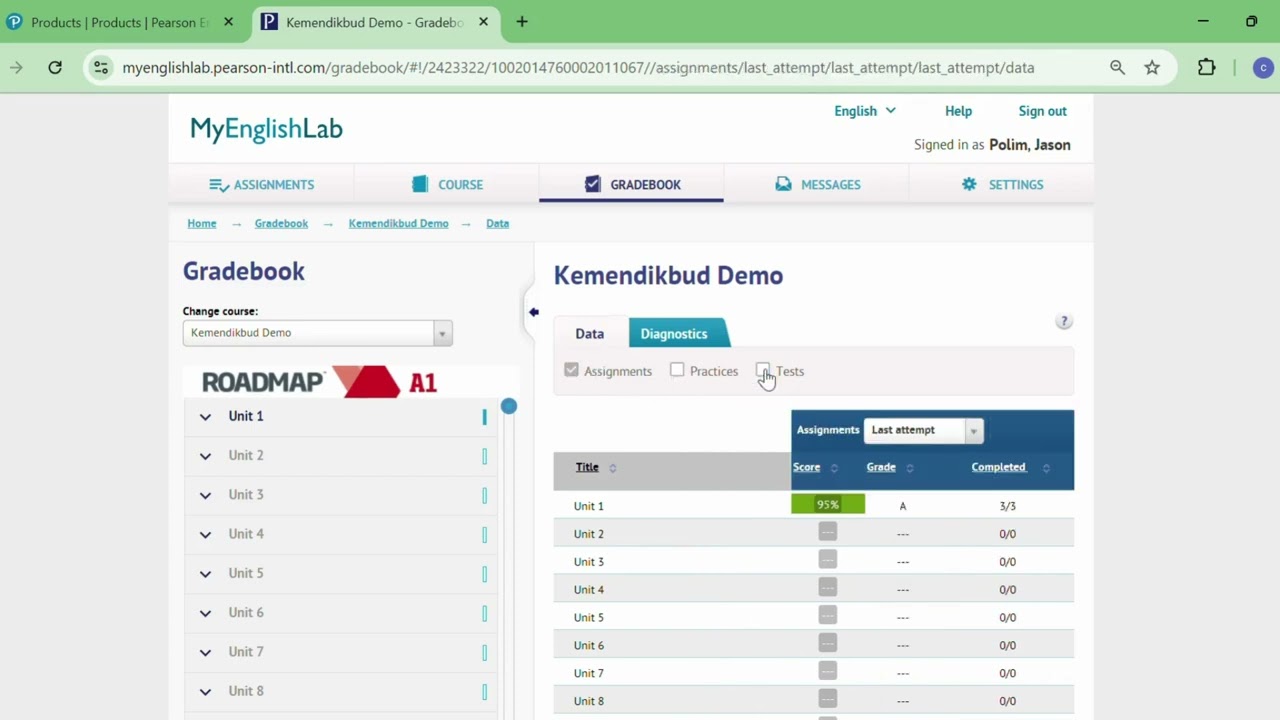Open browser extensions puzzle icon

coord(1207,67)
